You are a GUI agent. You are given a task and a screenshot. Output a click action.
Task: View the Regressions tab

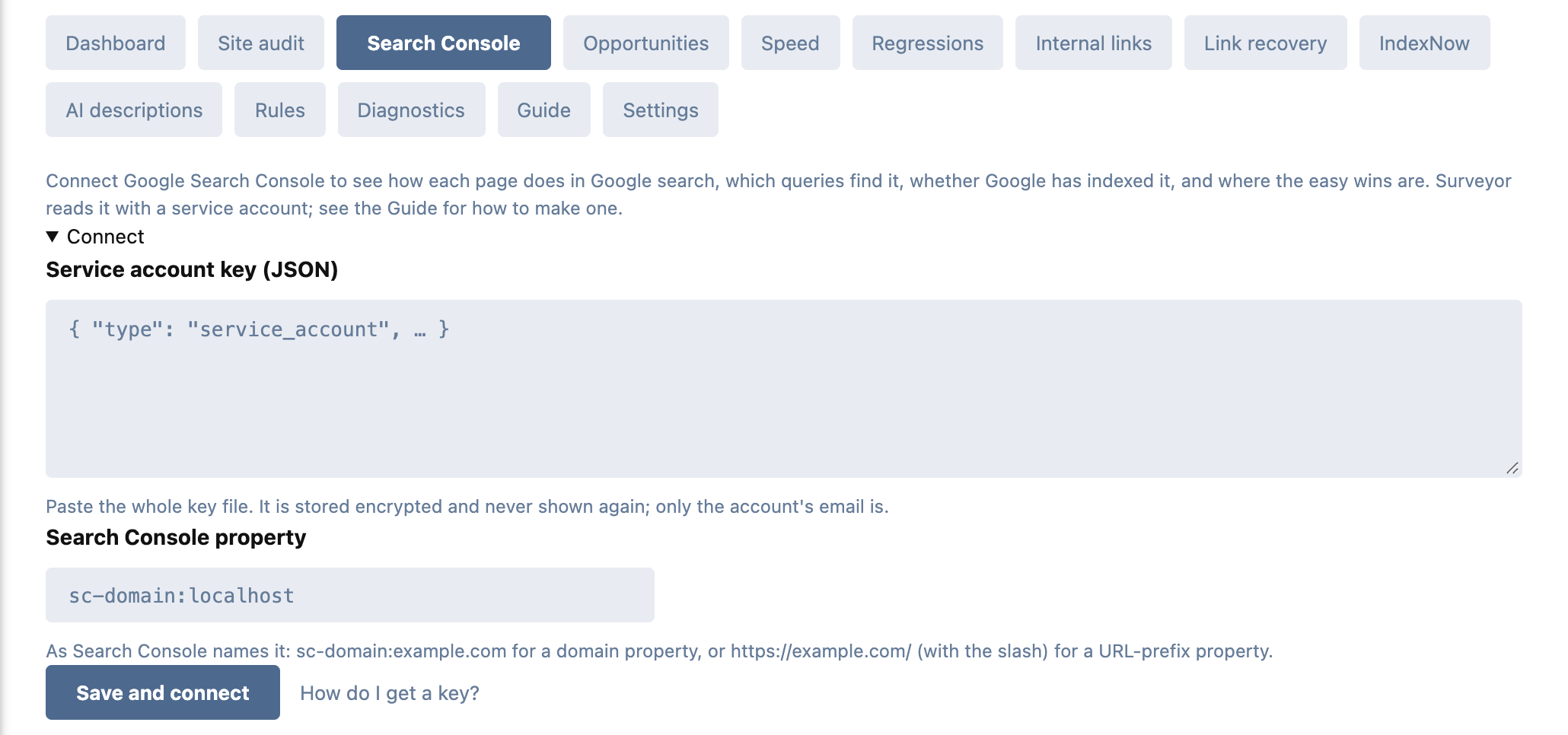(928, 43)
